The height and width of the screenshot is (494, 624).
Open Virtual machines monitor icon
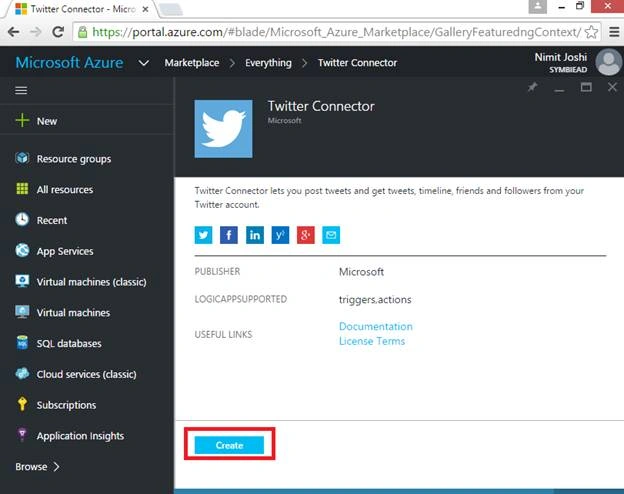(22, 312)
